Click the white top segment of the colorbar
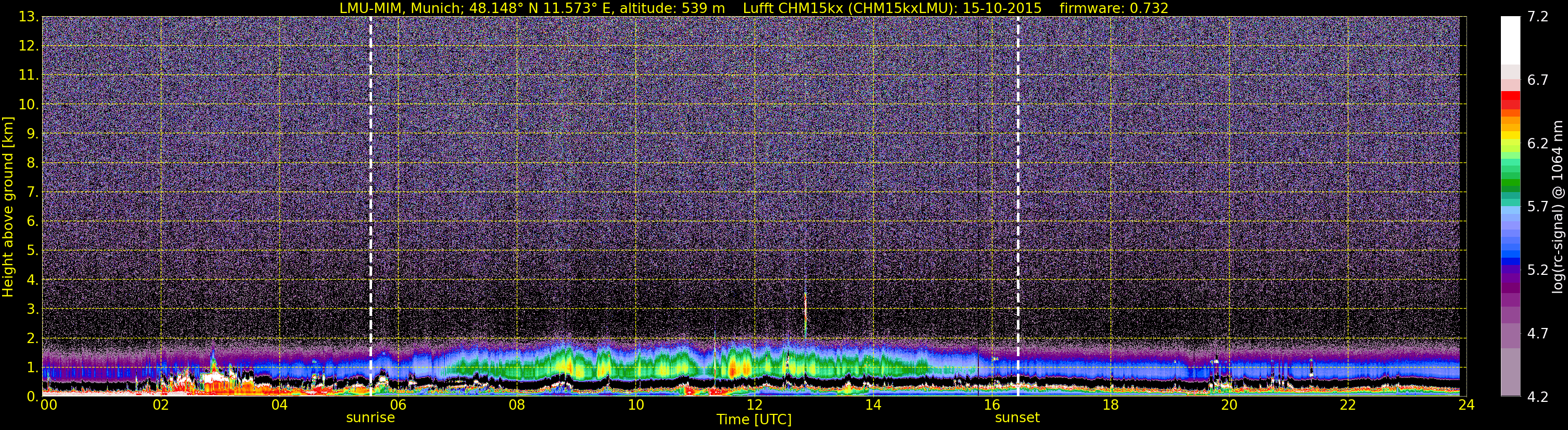This screenshot has height=430, width=1568. click(x=1510, y=40)
